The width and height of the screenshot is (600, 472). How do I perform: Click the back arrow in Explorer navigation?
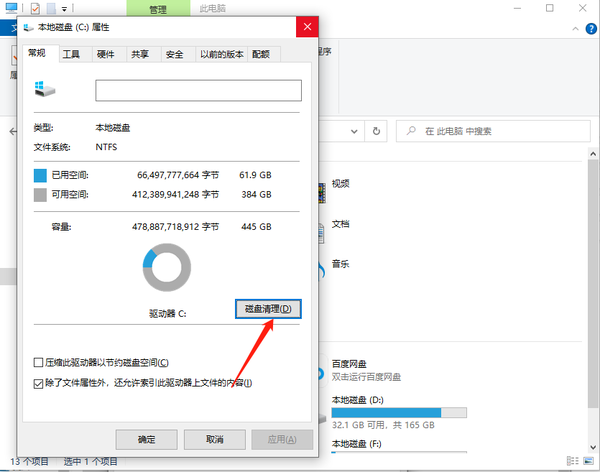click(x=13, y=132)
